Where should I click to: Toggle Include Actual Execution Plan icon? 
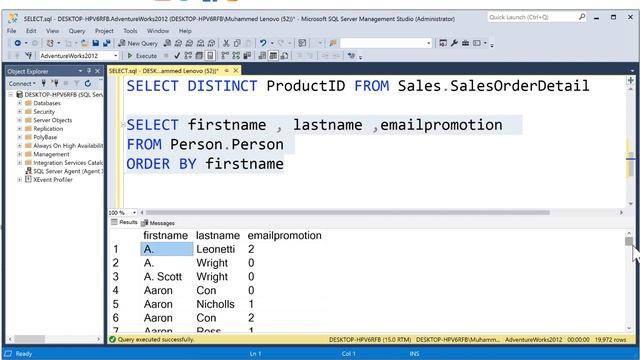[225, 56]
